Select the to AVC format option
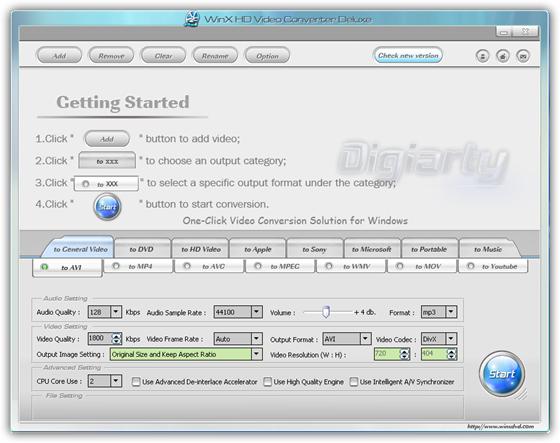The image size is (560, 443). [209, 267]
